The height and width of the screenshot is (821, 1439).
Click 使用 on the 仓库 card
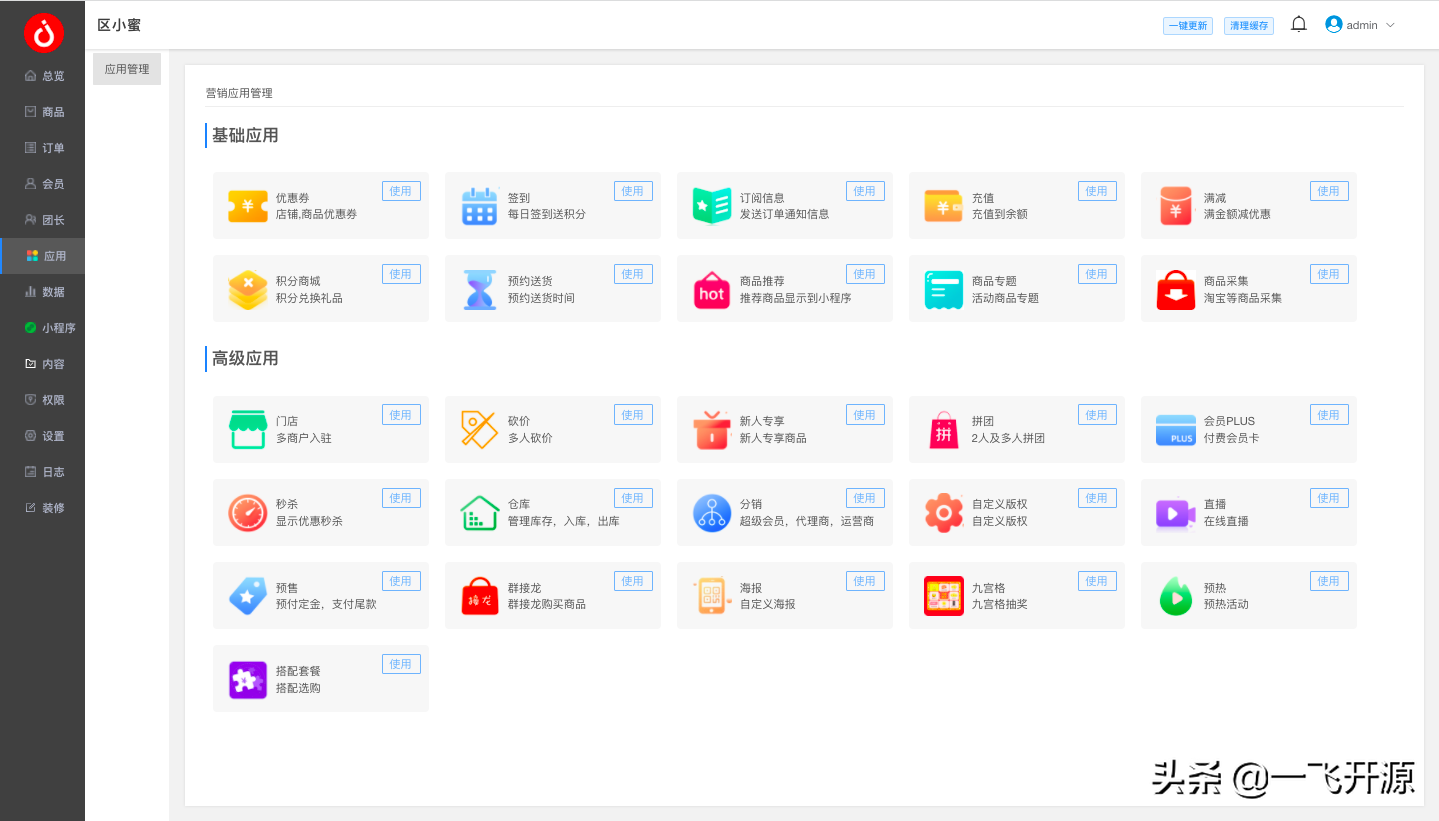click(x=633, y=498)
